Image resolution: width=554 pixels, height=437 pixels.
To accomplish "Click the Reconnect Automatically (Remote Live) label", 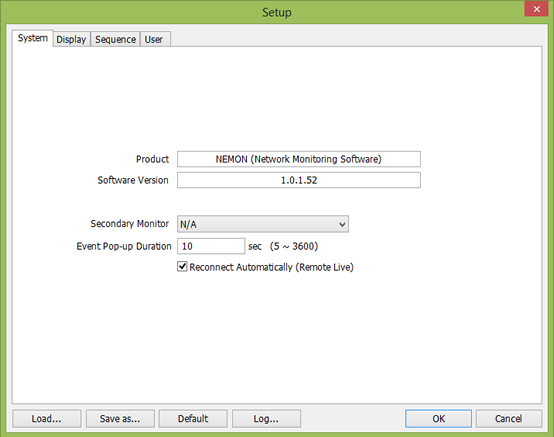I will click(271, 267).
